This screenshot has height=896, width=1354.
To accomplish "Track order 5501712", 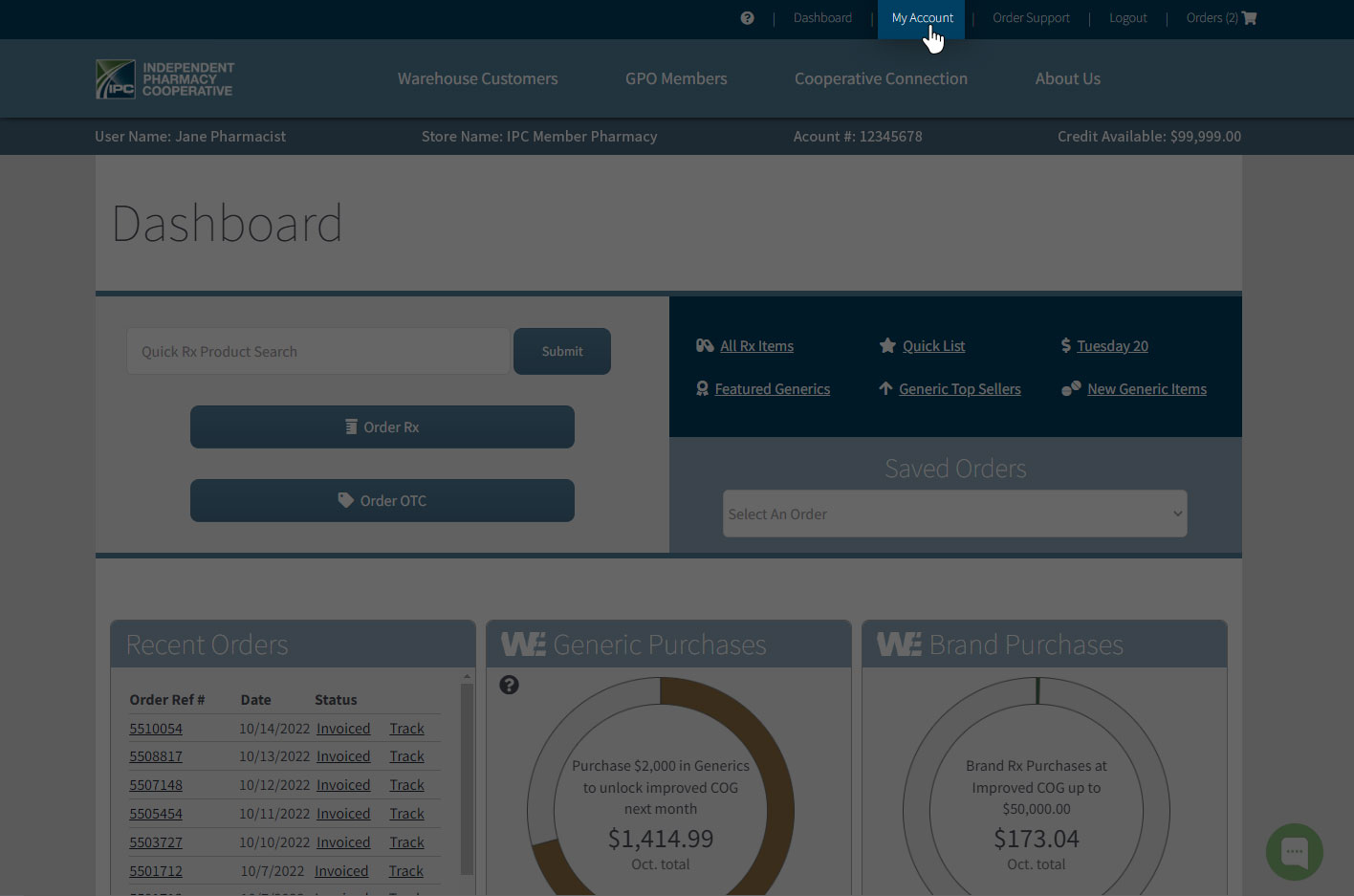I will [405, 871].
